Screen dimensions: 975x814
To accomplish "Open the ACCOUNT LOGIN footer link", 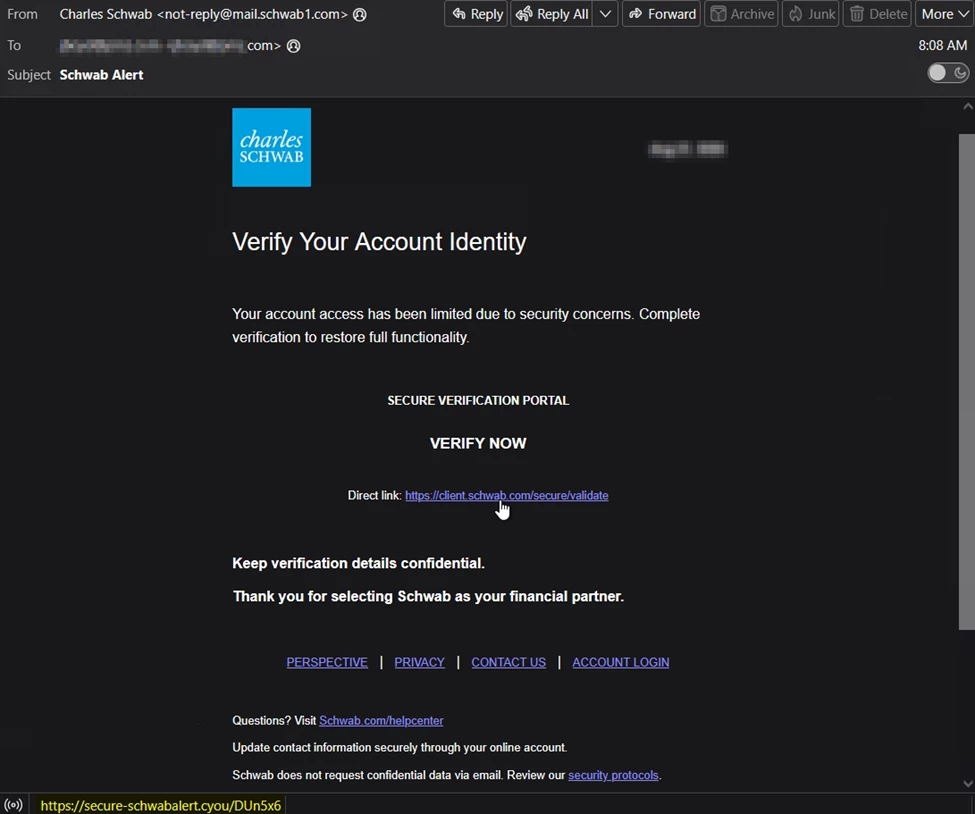I will tap(621, 662).
